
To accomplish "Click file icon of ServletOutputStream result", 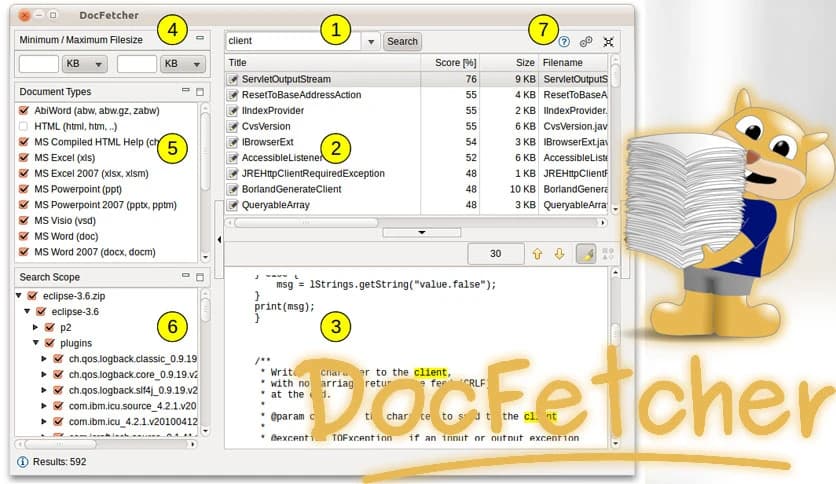I will (x=232, y=79).
